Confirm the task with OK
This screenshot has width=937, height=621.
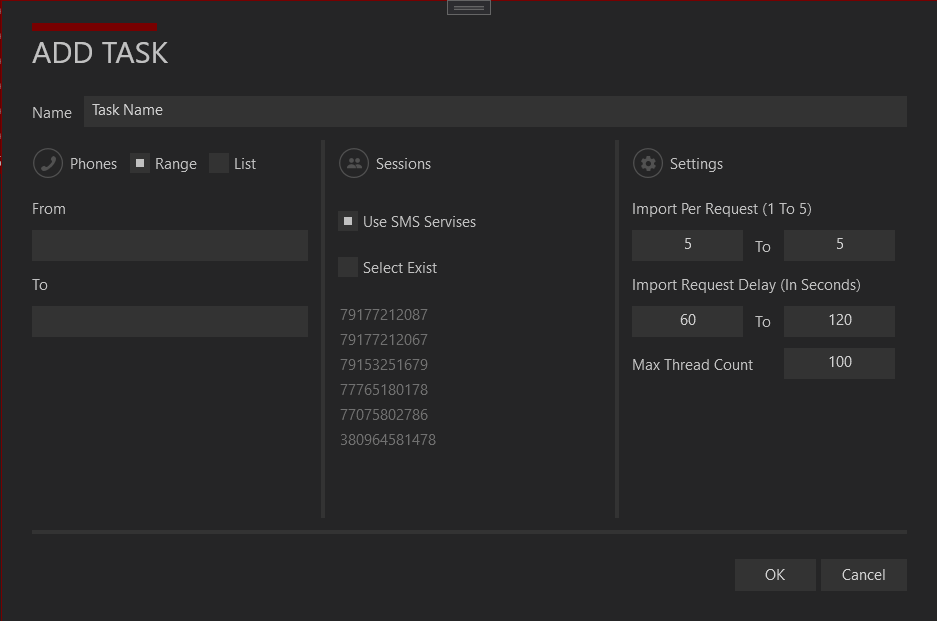775,575
